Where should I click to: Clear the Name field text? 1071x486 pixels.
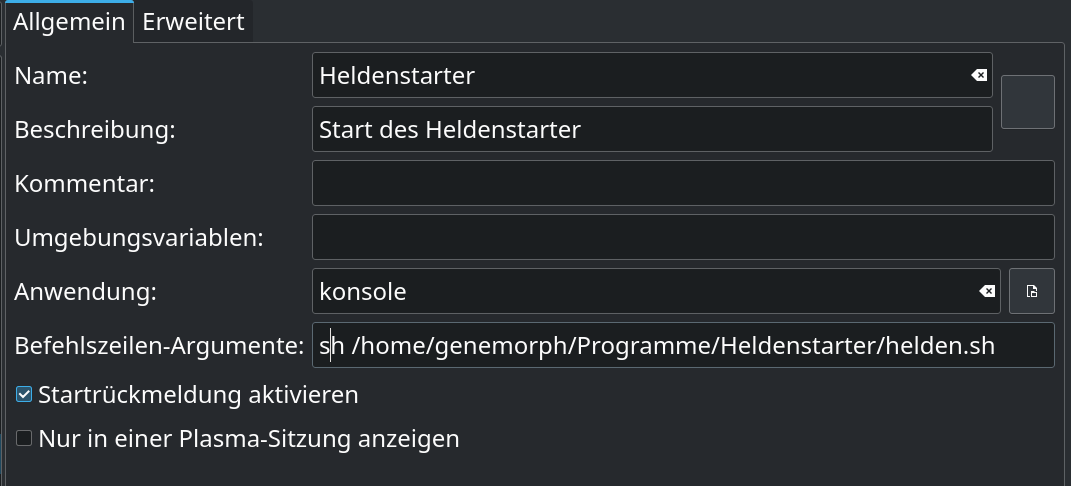click(979, 75)
